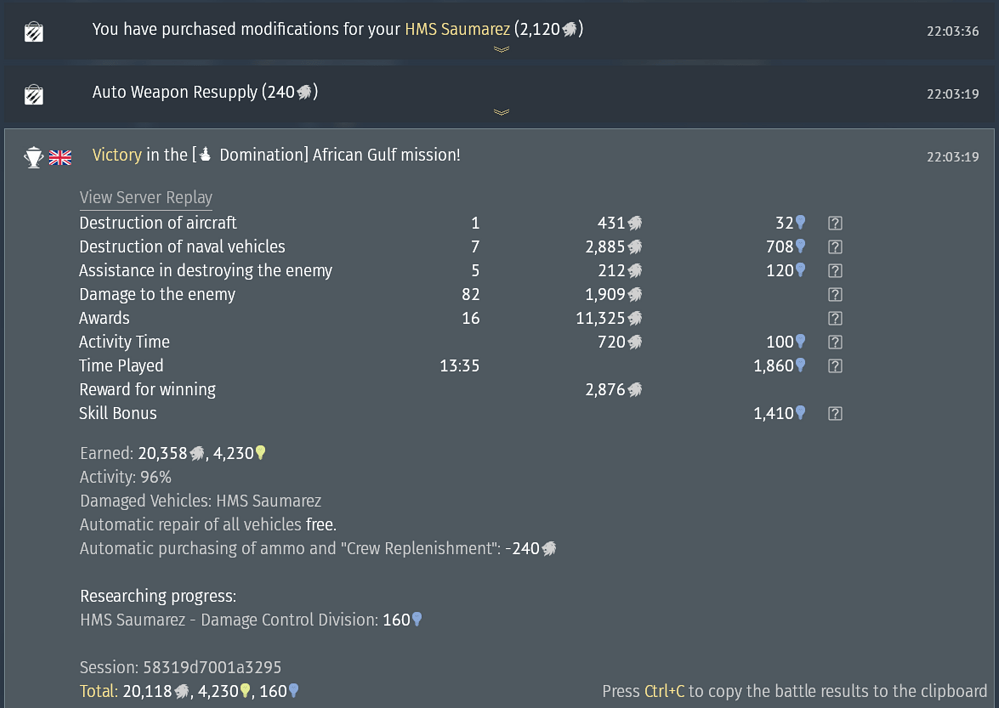Open help icon for Assistance in destroying enemy
This screenshot has height=708, width=999.
(x=835, y=271)
